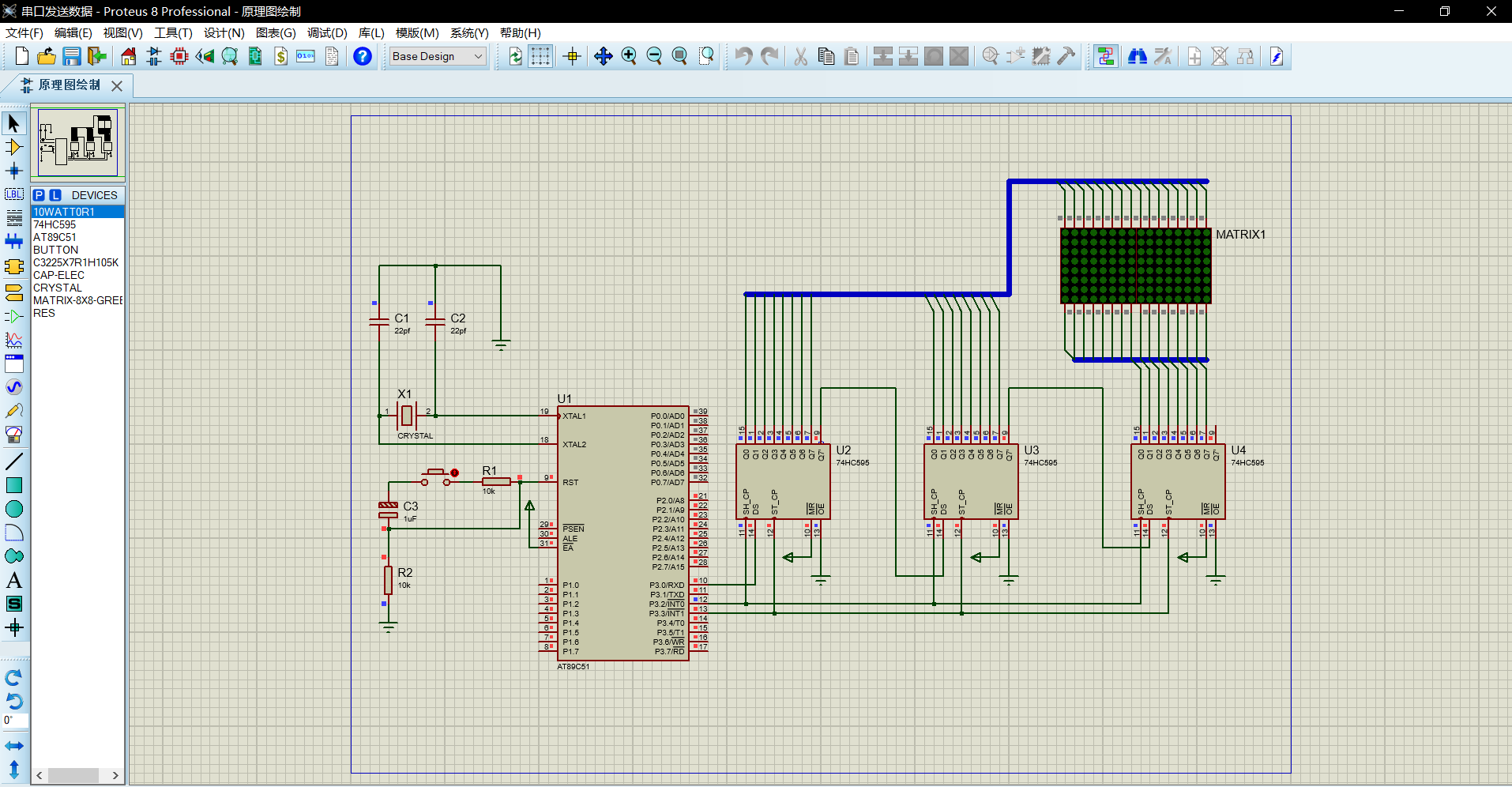Select the Wire Label Mode tool
Viewport: 1512px width, 787px height.
tap(14, 194)
